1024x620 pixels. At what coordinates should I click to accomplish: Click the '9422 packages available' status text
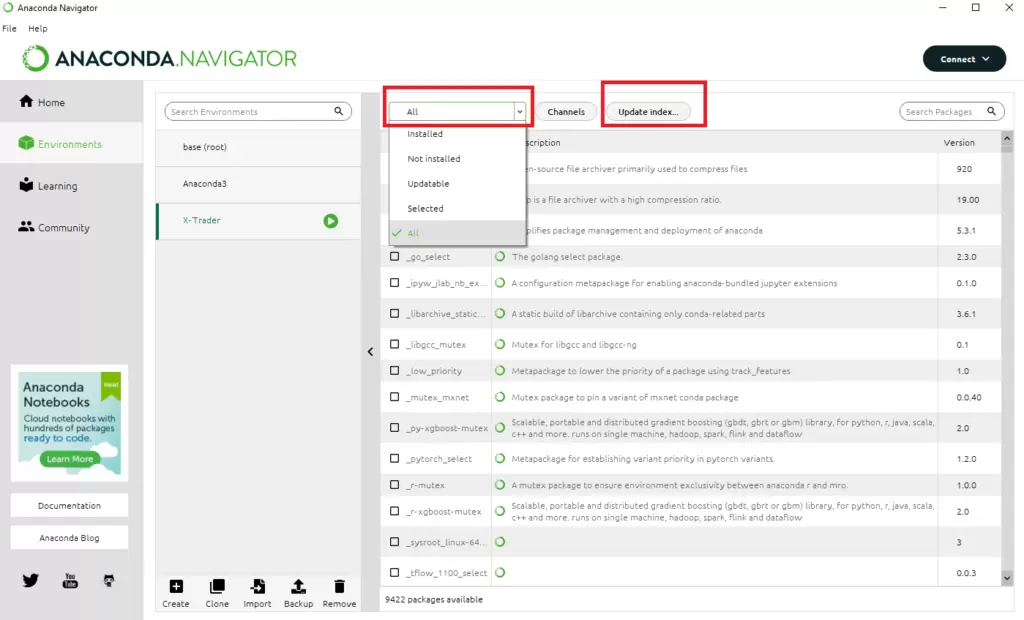pyautogui.click(x=434, y=599)
